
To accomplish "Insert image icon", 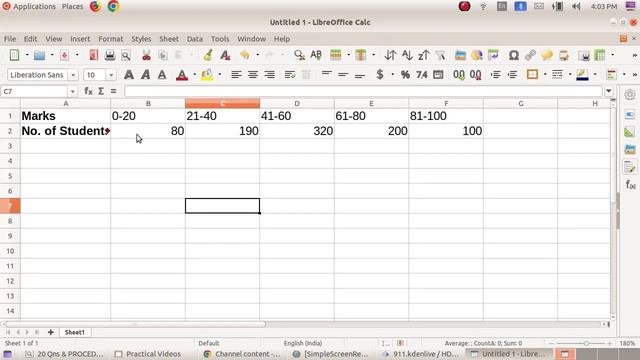I will click(x=460, y=55).
